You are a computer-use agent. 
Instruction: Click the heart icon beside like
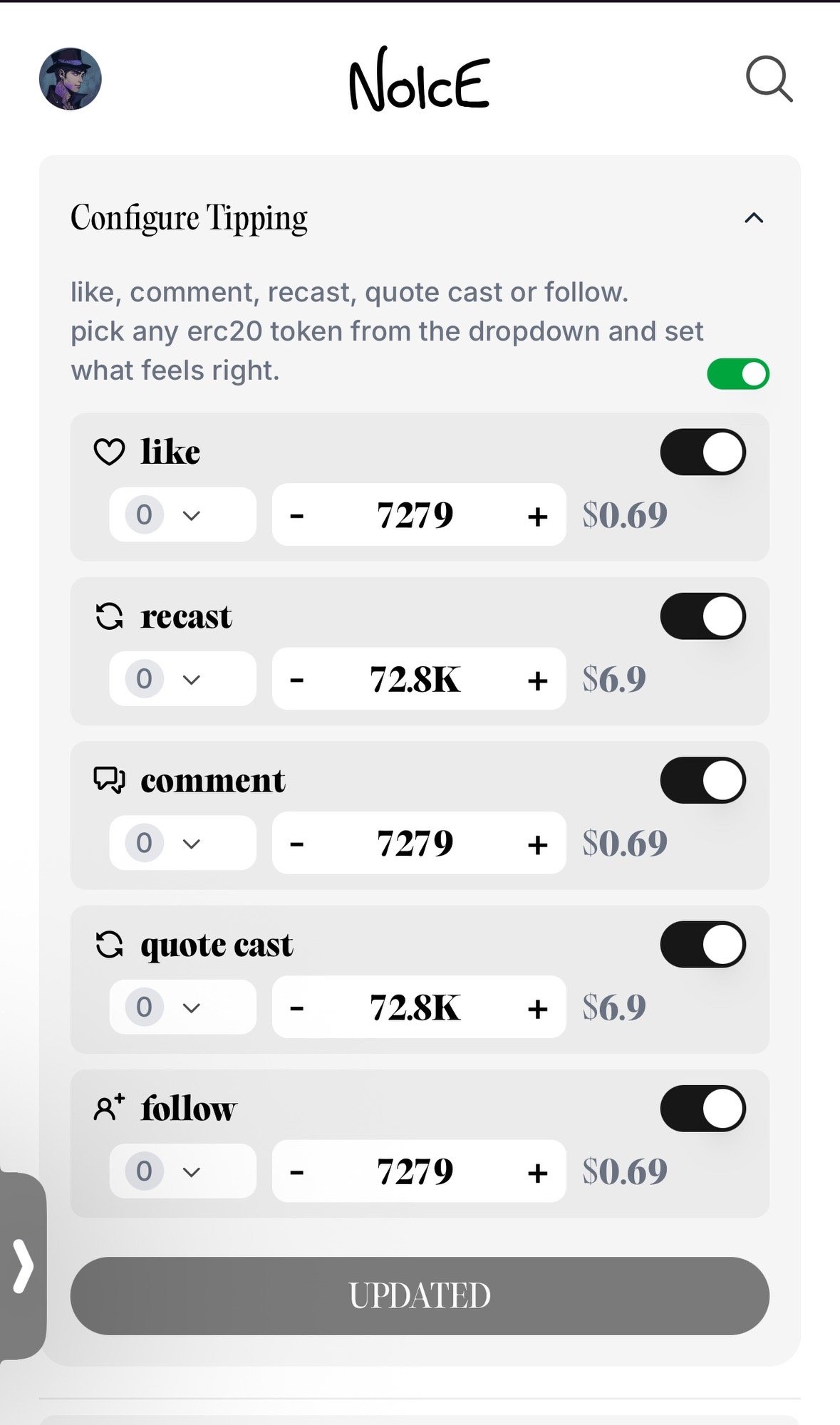109,452
